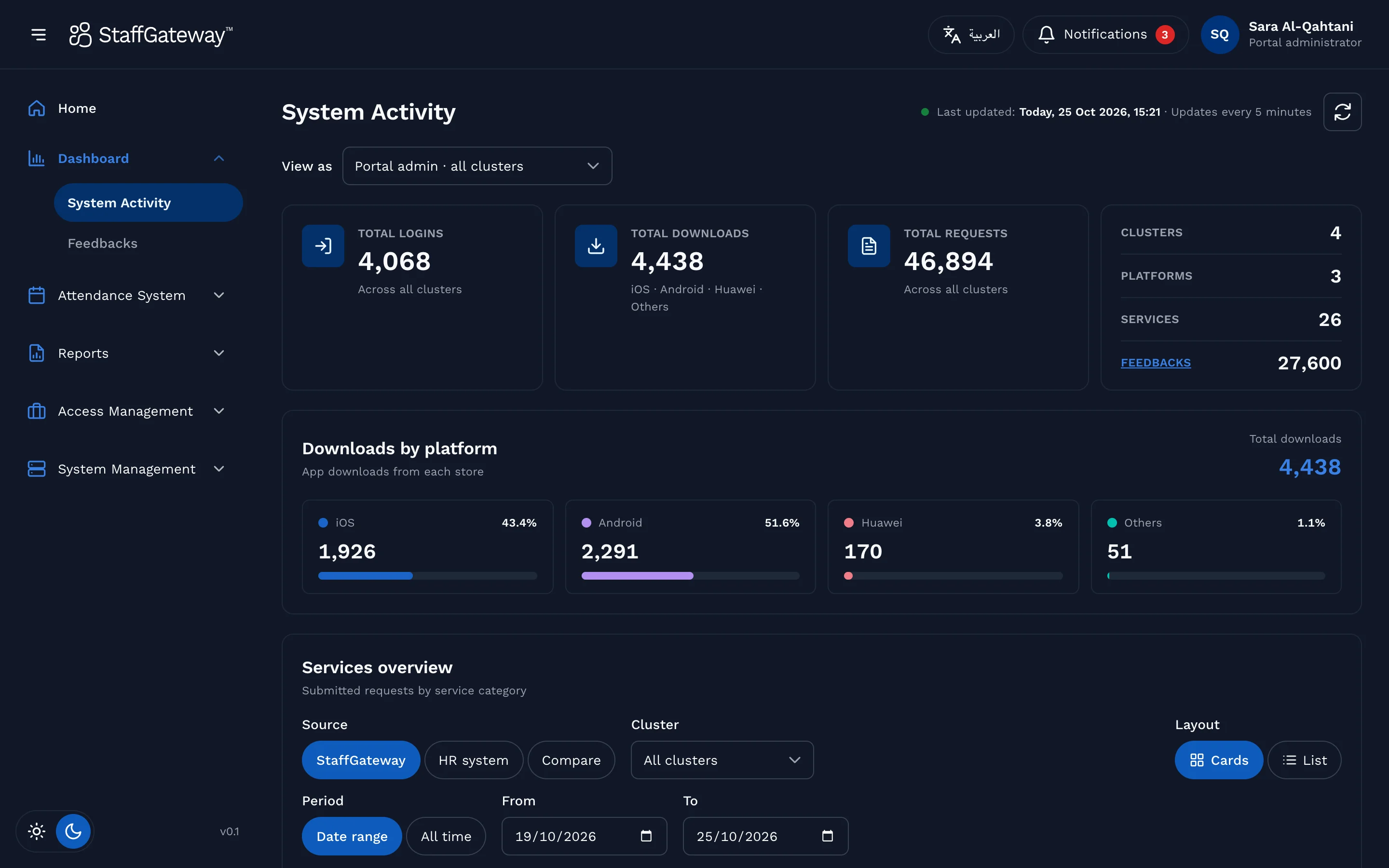Select Compare source option

(571, 760)
